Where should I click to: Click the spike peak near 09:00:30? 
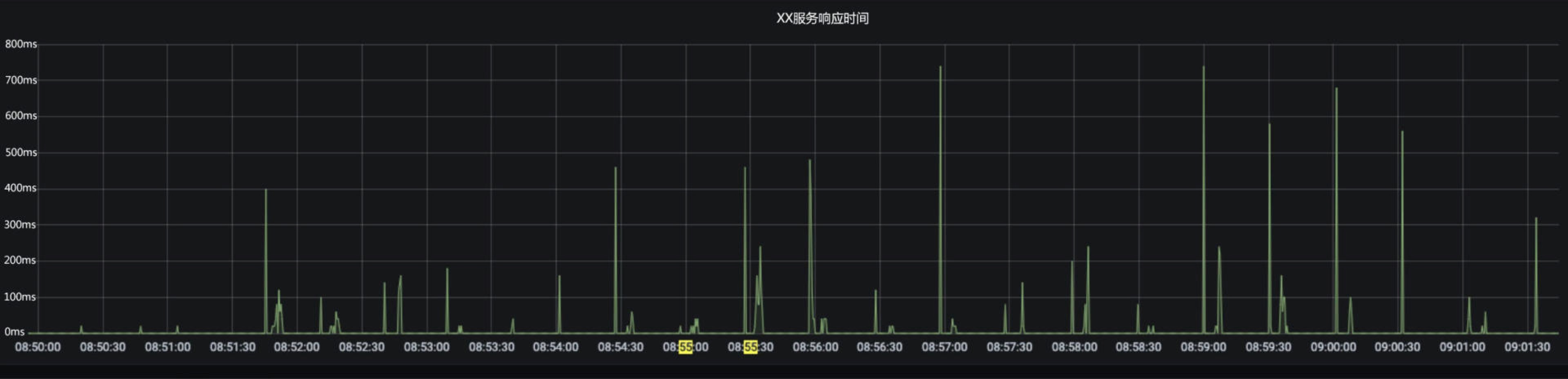[1402, 132]
